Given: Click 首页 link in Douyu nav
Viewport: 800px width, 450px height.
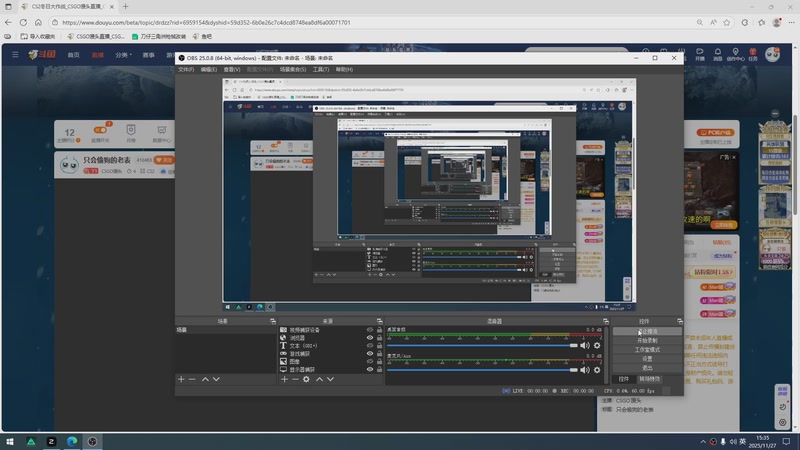Looking at the screenshot, I should click(x=73, y=55).
